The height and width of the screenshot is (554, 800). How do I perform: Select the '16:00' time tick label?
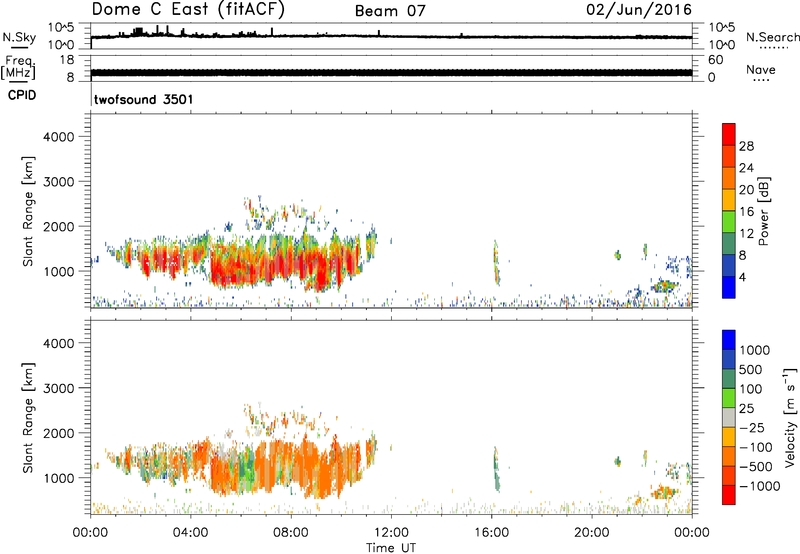(491, 533)
